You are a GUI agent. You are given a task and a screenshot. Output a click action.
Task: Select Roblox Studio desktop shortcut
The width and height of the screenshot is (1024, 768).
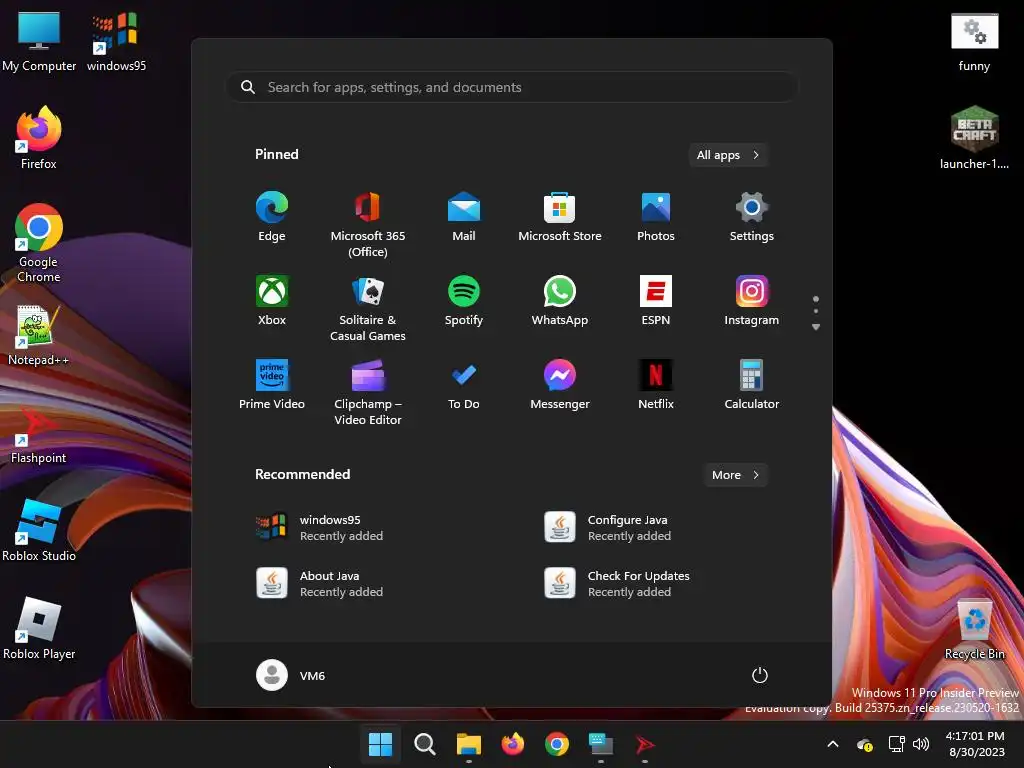[39, 530]
